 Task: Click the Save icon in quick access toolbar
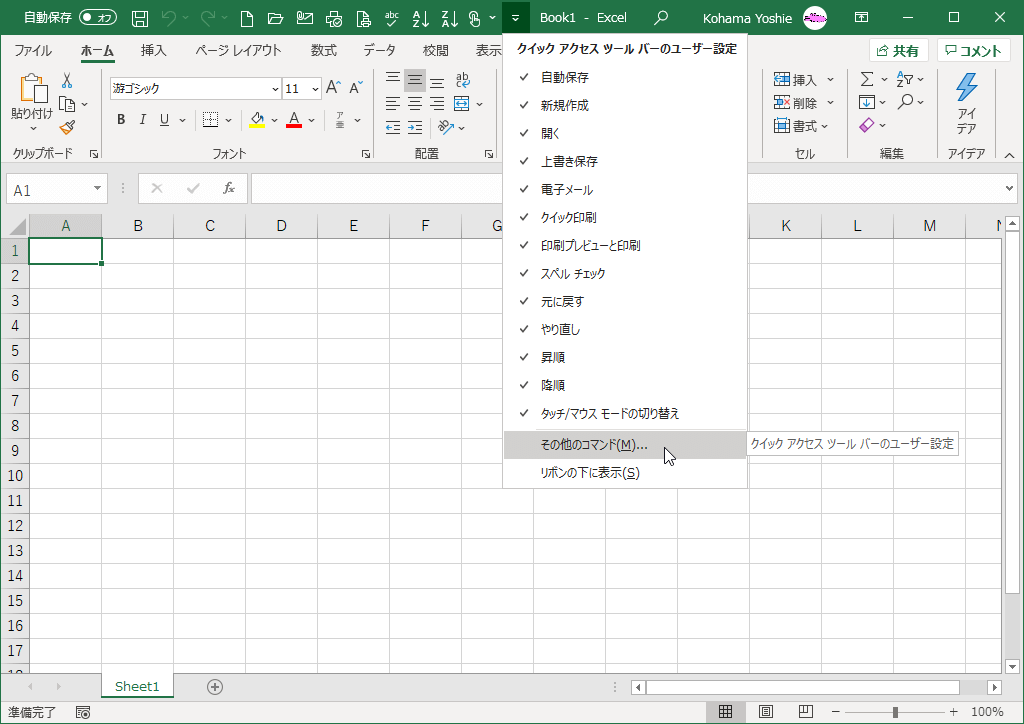[x=140, y=18]
